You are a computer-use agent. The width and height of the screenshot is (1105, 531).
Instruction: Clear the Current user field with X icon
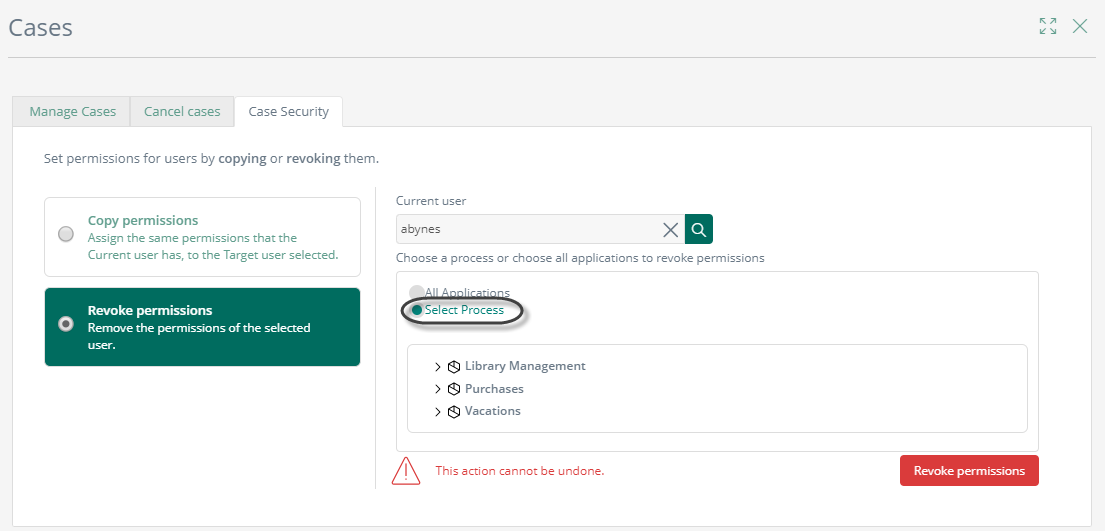coord(671,229)
